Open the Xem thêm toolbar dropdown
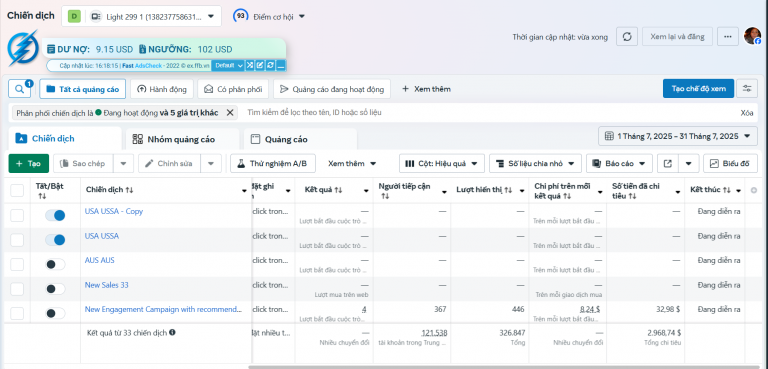Viewport: 768px width, 369px height. (352, 164)
